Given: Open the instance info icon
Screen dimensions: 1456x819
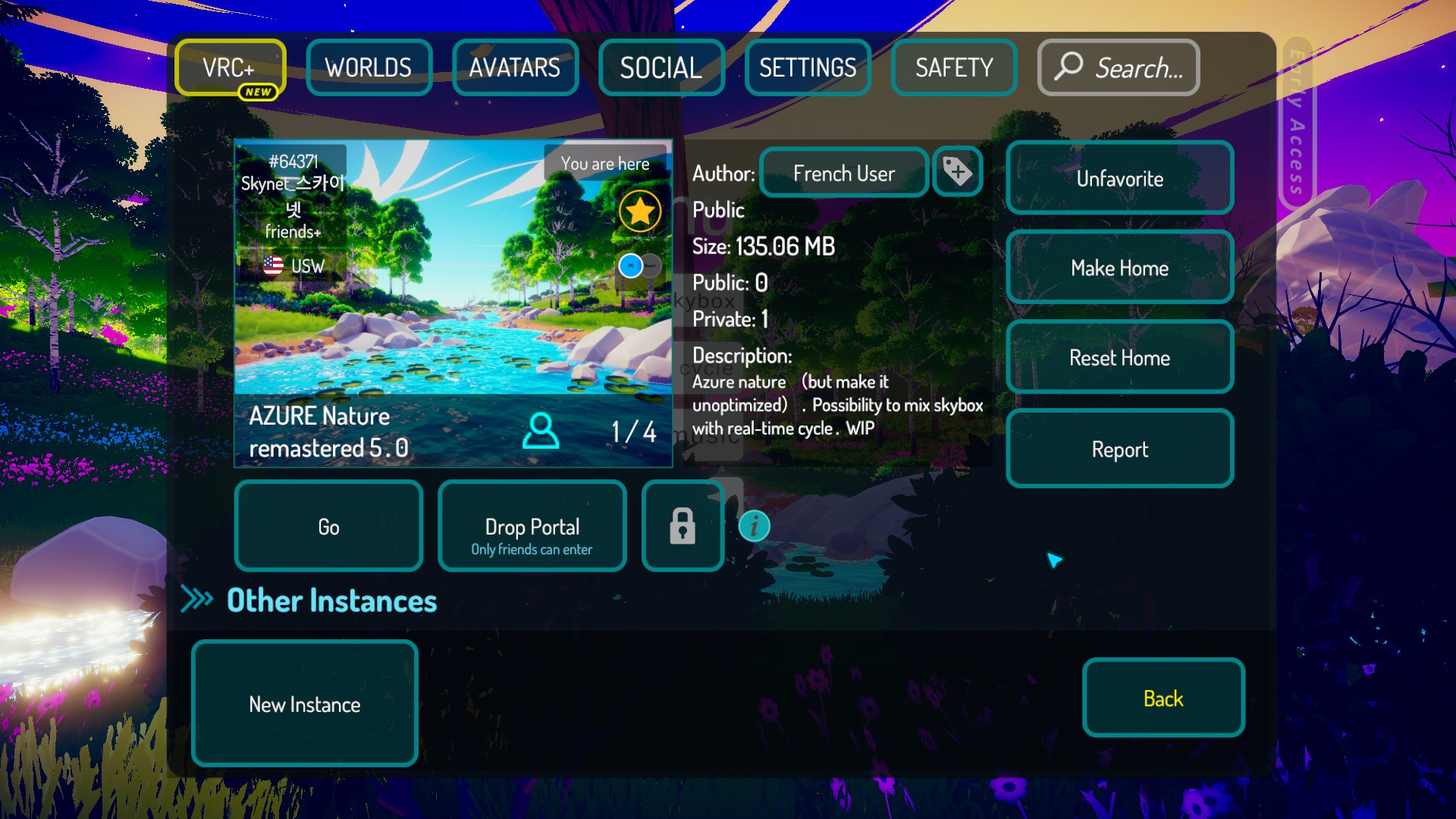Looking at the screenshot, I should [x=755, y=526].
